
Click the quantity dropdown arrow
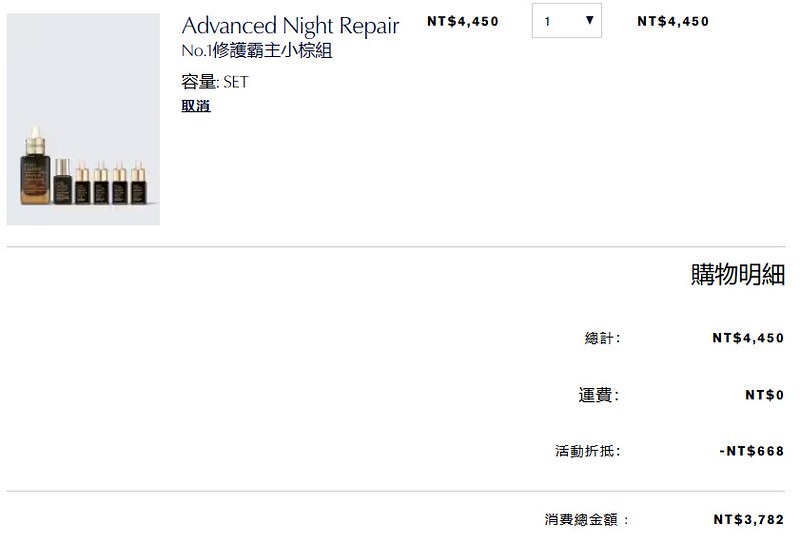point(589,21)
